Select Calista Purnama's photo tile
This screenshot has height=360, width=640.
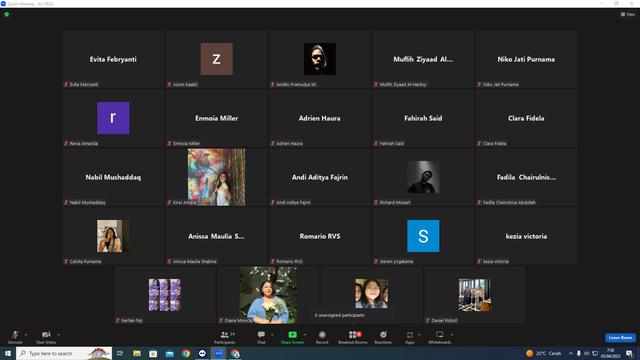(x=113, y=236)
